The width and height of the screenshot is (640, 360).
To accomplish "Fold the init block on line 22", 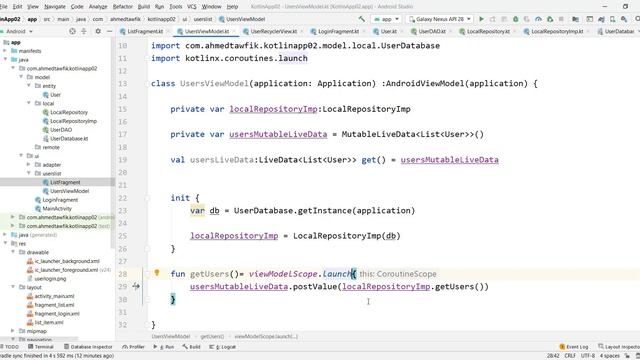I will pyautogui.click(x=147, y=198).
